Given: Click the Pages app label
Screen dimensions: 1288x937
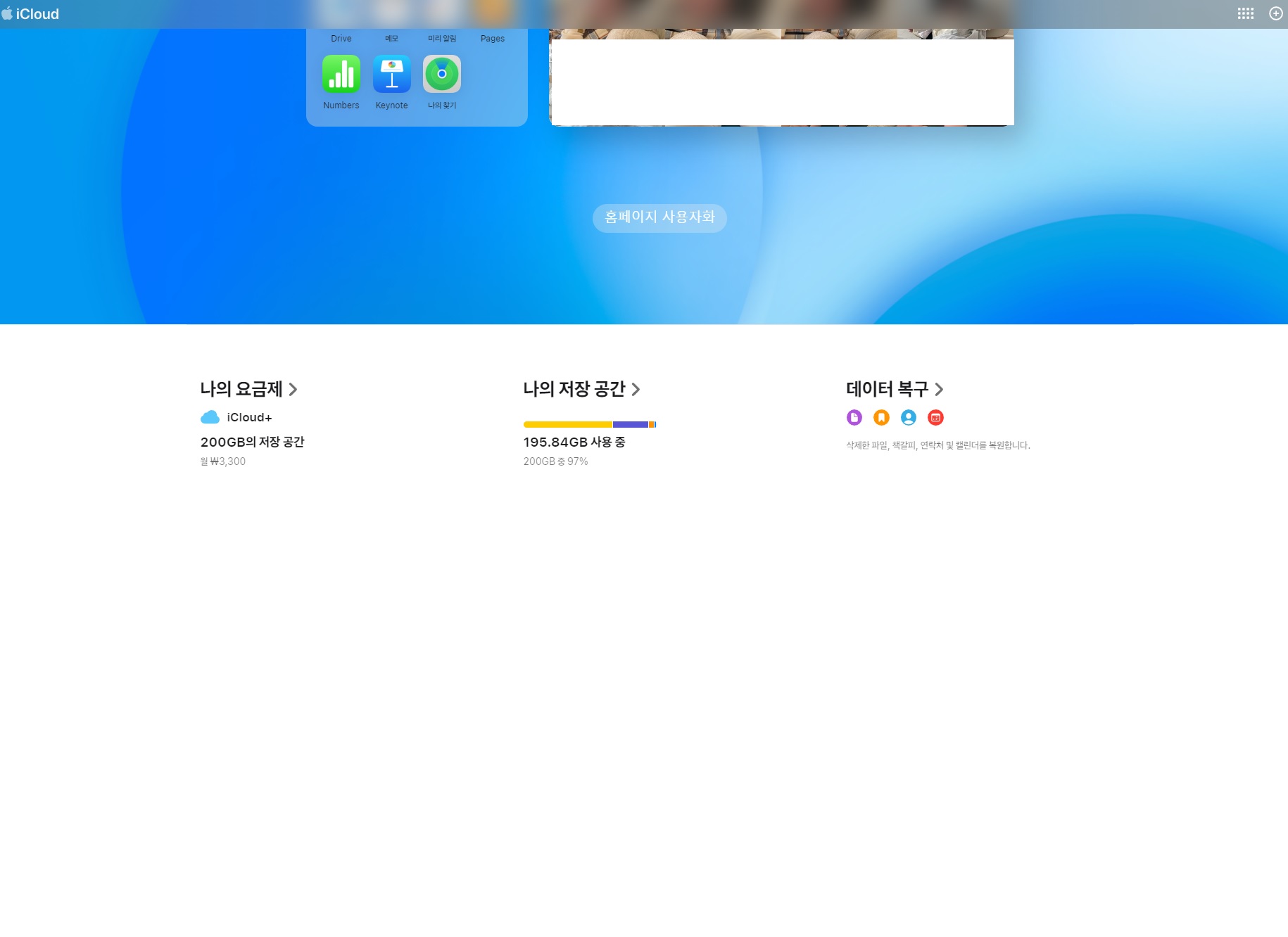Looking at the screenshot, I should pos(493,39).
